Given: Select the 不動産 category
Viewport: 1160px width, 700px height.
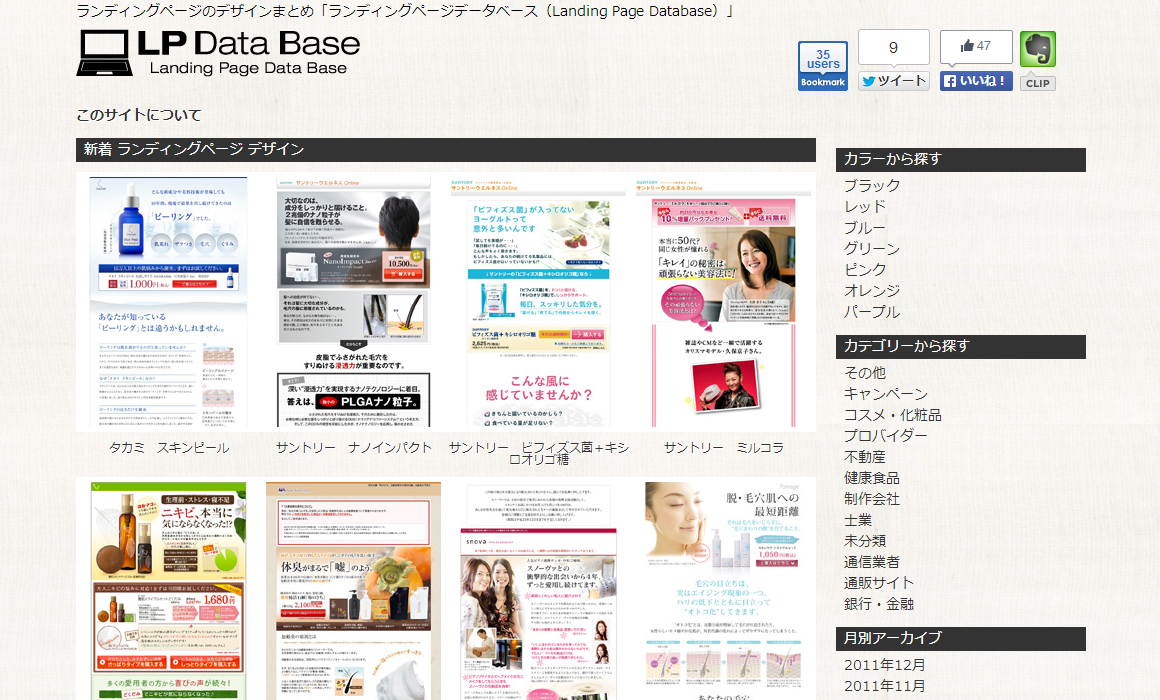Looking at the screenshot, I should click(865, 457).
